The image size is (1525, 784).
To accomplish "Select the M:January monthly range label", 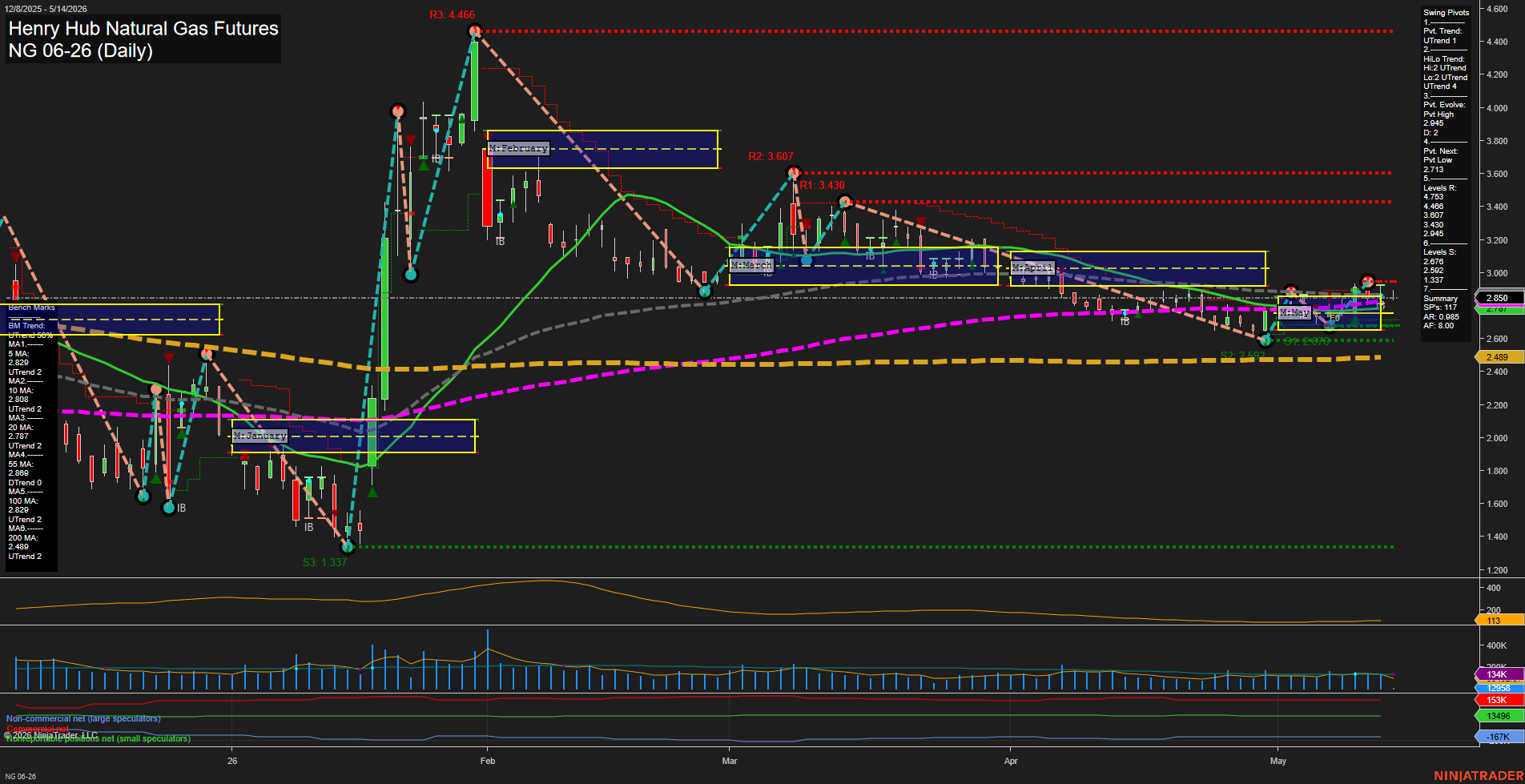I will 260,436.
